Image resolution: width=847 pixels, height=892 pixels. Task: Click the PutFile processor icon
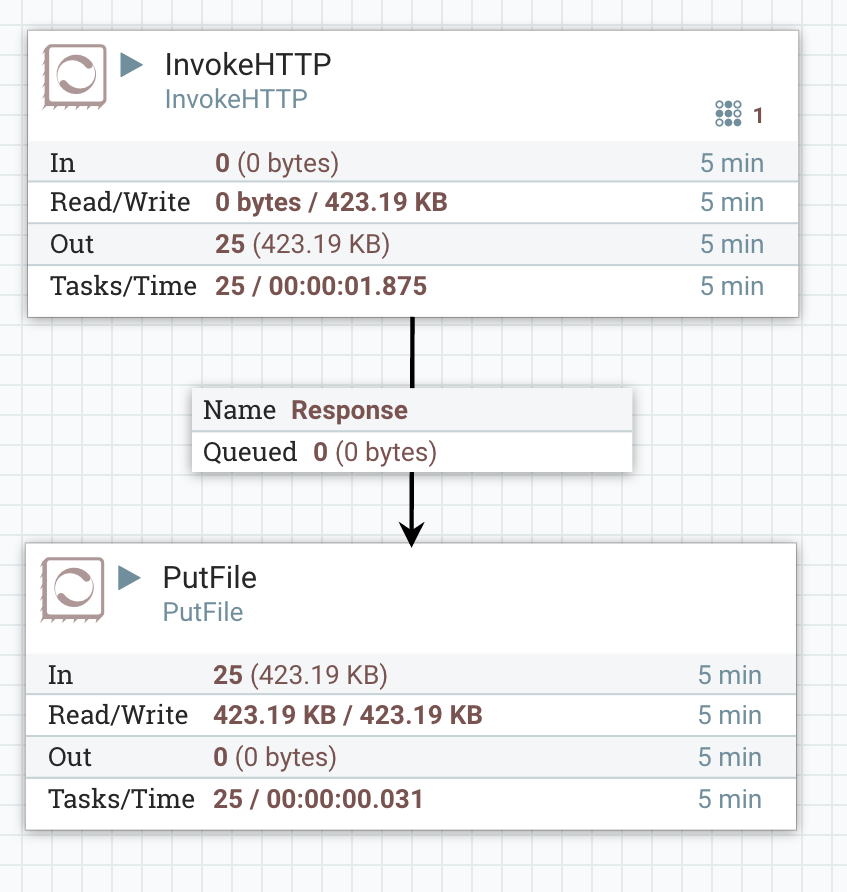click(73, 589)
